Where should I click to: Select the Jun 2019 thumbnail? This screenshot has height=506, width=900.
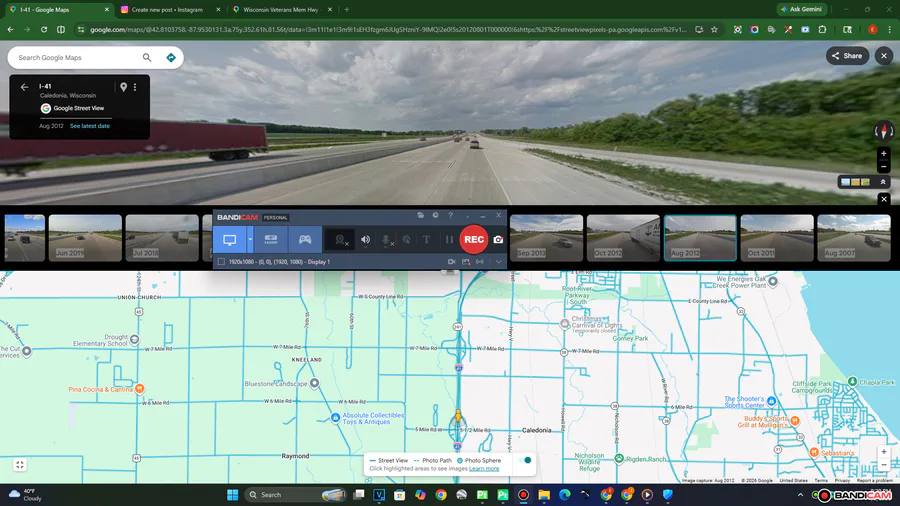click(x=85, y=238)
